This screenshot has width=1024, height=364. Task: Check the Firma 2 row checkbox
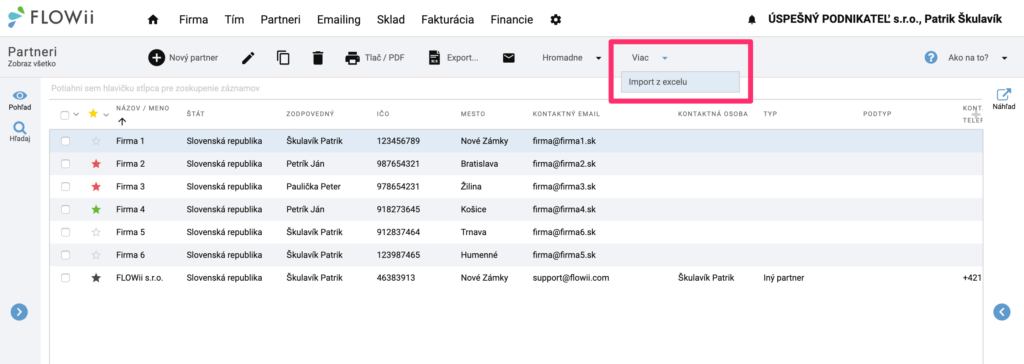point(65,163)
